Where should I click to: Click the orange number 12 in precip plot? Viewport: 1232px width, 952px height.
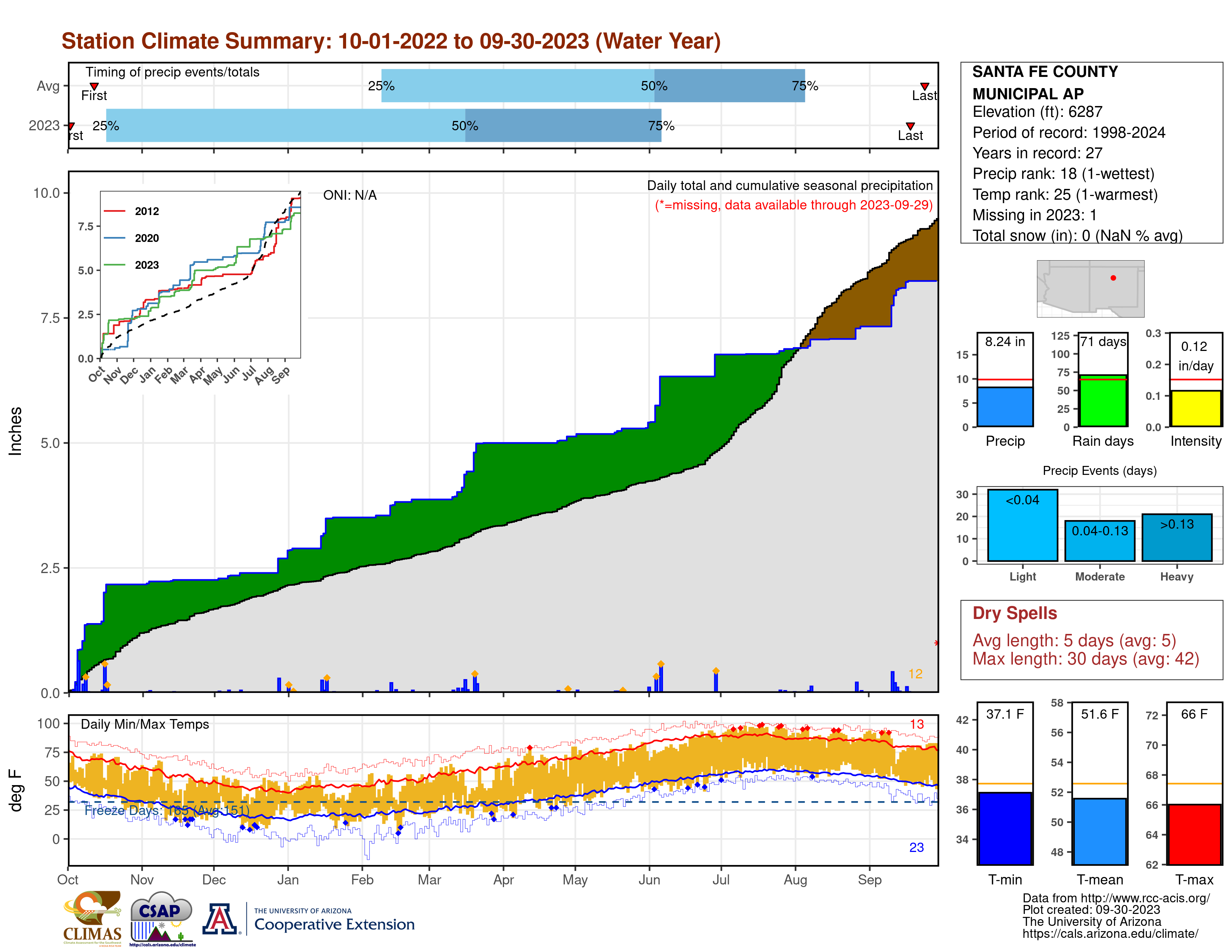[x=915, y=674]
